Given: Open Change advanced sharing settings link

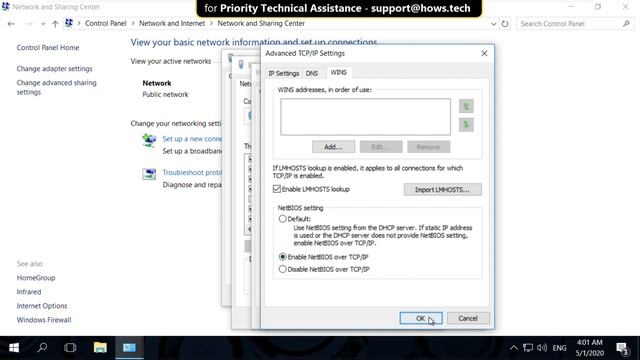Looking at the screenshot, I should [56, 87].
